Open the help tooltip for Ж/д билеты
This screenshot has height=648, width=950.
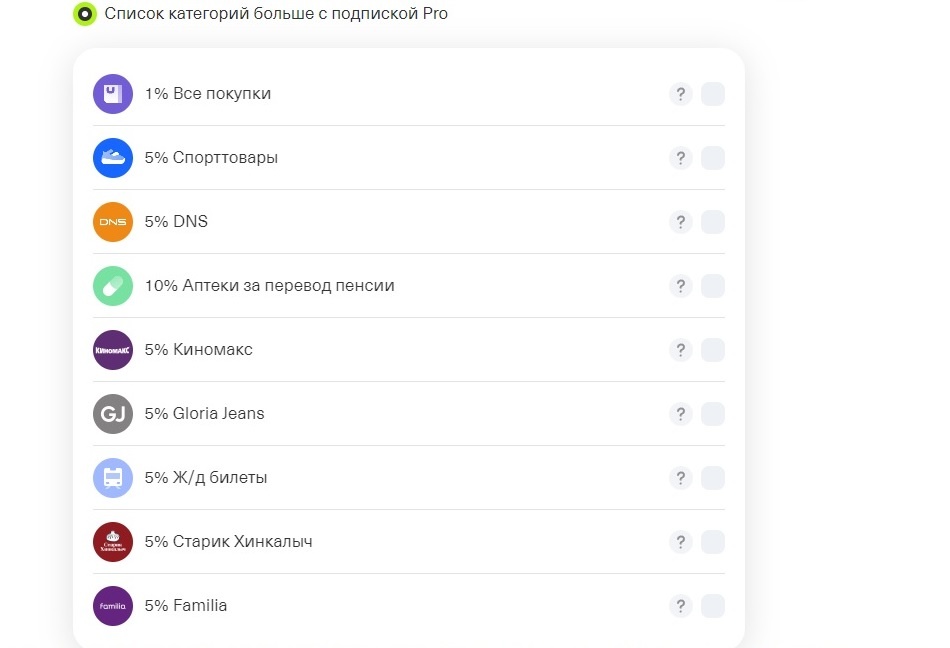[x=680, y=478]
